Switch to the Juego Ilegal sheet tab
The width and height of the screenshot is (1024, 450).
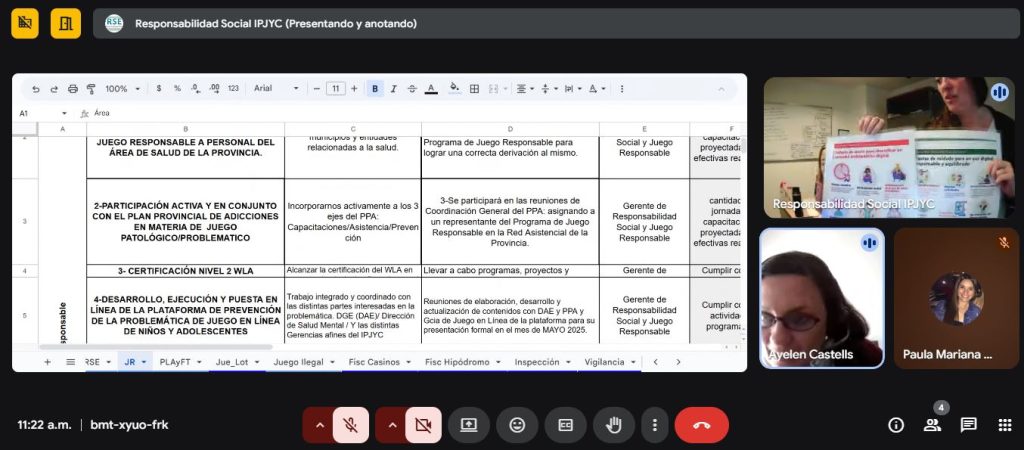[x=300, y=361]
